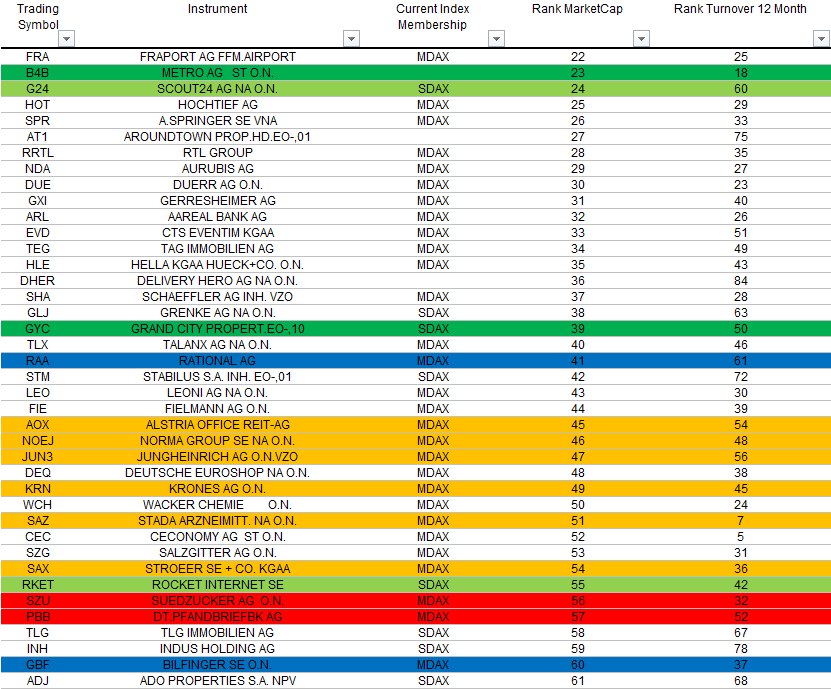
Task: Click the GERRESHEIMER AG cell
Action: click(x=218, y=200)
